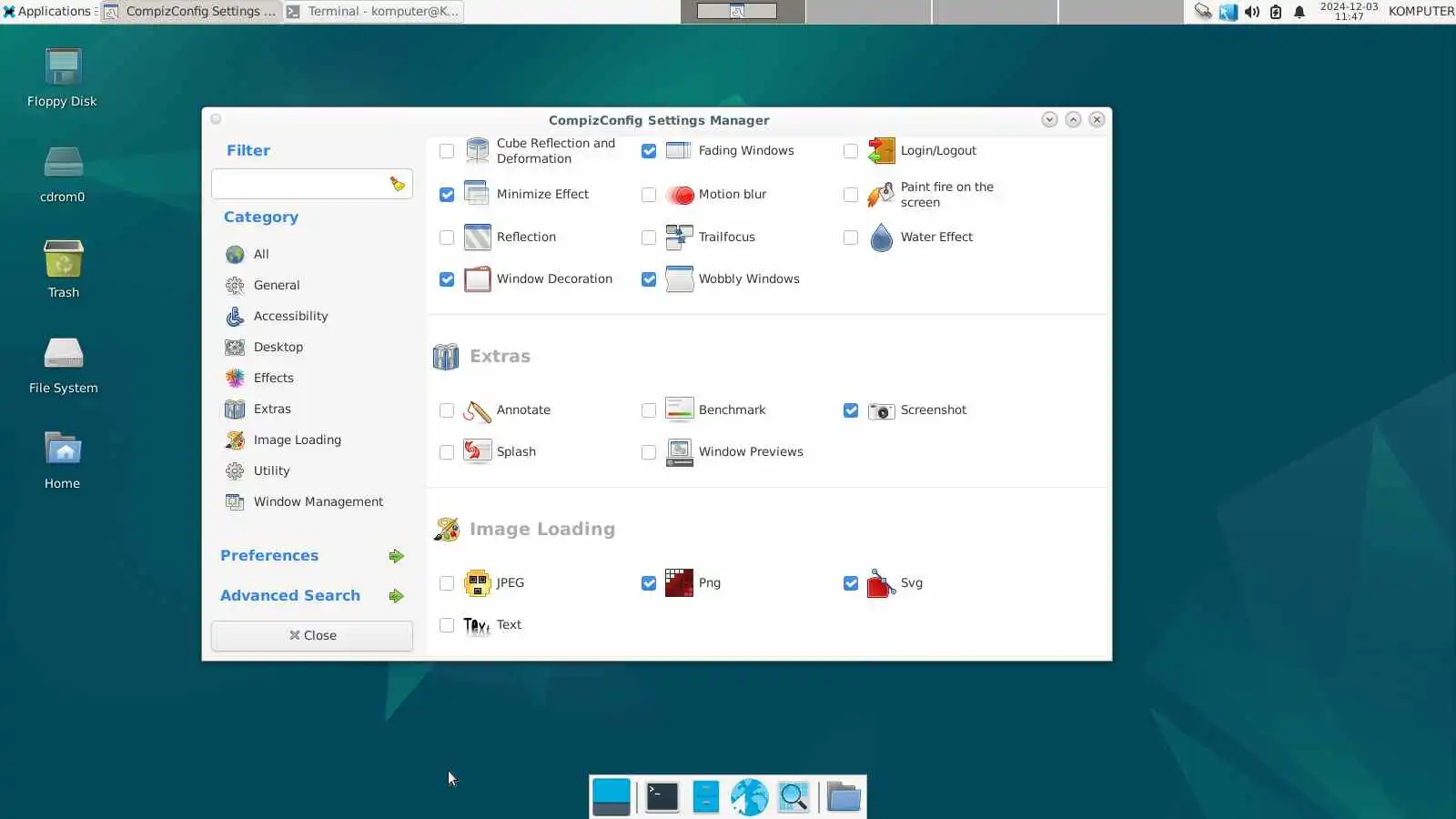The image size is (1456, 819).
Task: Click the volume icon in system tray
Action: [x=1252, y=12]
